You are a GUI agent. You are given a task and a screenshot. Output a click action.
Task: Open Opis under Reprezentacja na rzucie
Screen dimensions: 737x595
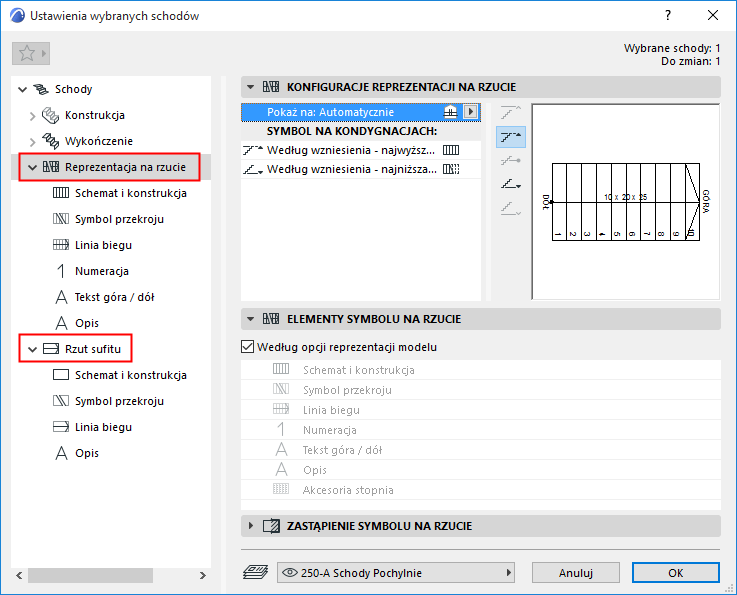tap(87, 323)
